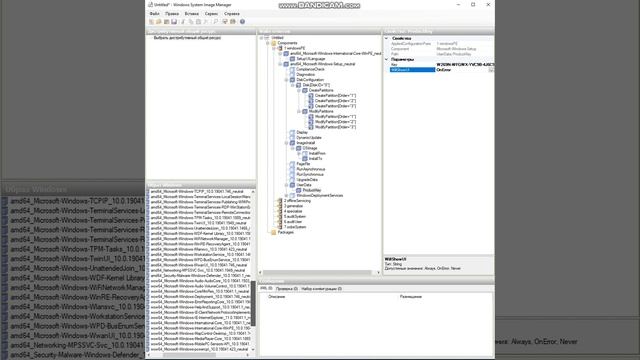Select the ImageInstall node
The width and height of the screenshot is (640, 360).
306,143
